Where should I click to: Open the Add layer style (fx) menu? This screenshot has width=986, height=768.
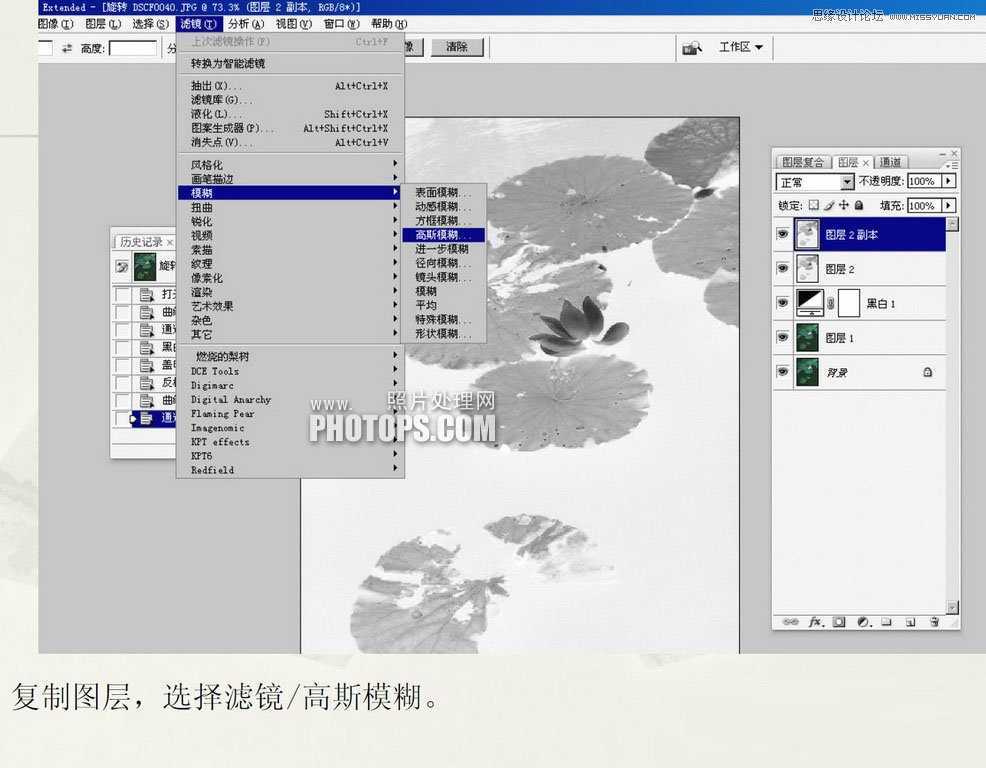point(815,622)
